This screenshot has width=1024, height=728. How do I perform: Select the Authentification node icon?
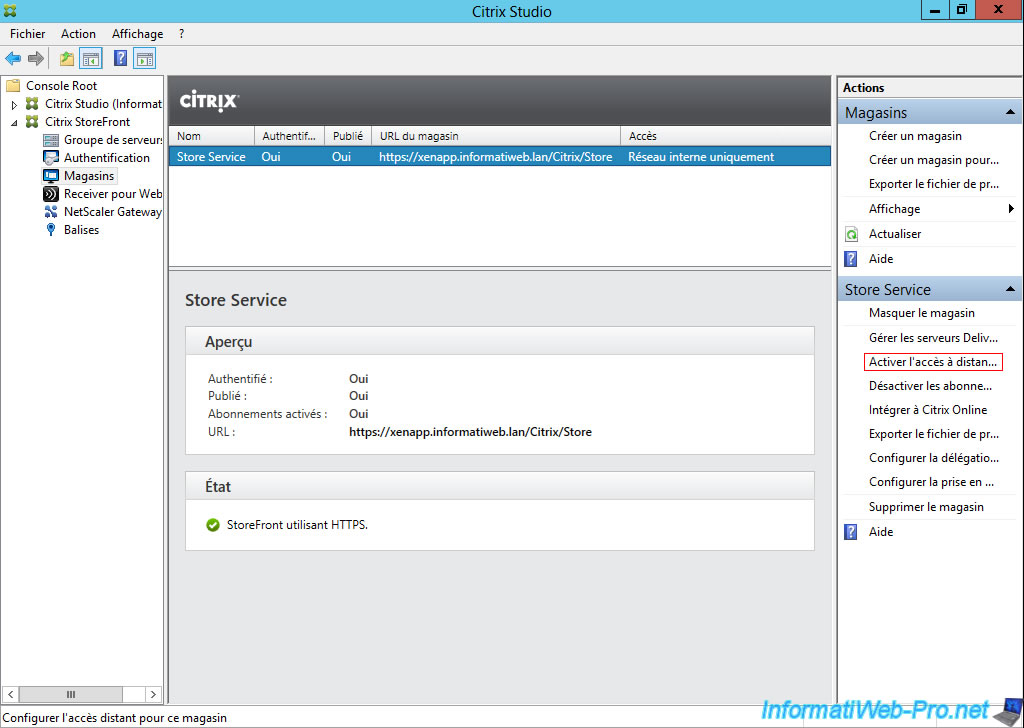51,158
